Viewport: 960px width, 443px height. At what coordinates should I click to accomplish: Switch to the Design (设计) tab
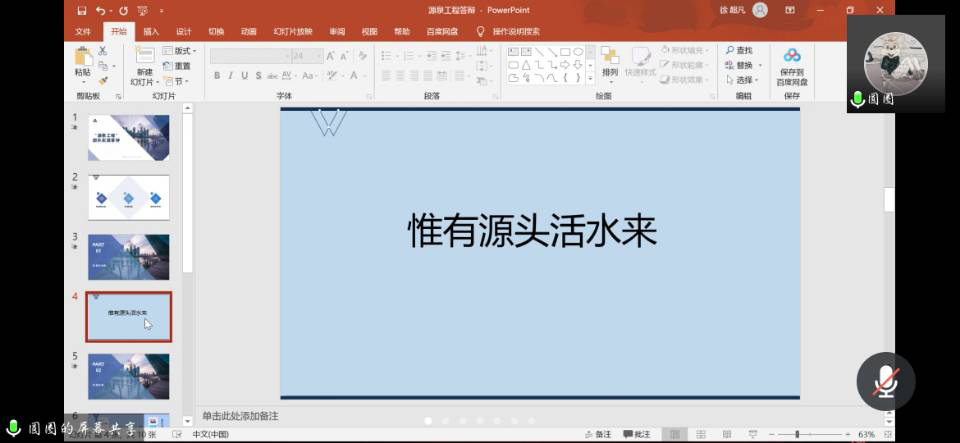pyautogui.click(x=184, y=31)
